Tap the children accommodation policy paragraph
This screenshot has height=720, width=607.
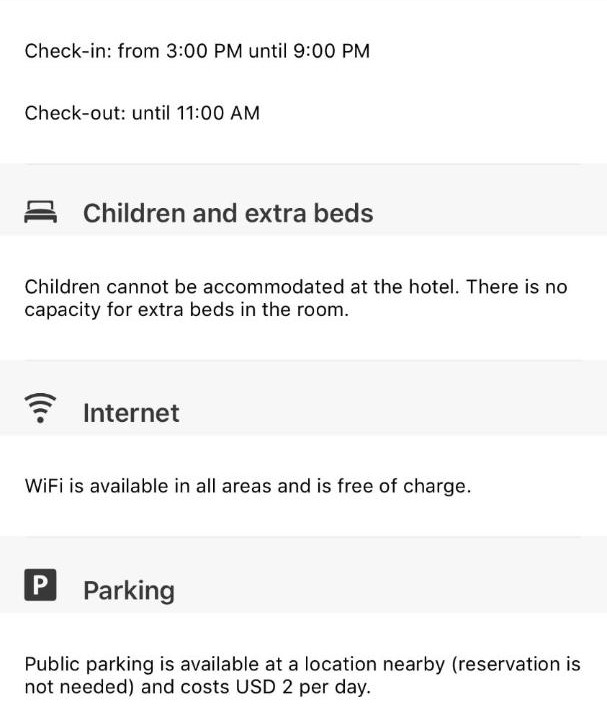(295, 298)
